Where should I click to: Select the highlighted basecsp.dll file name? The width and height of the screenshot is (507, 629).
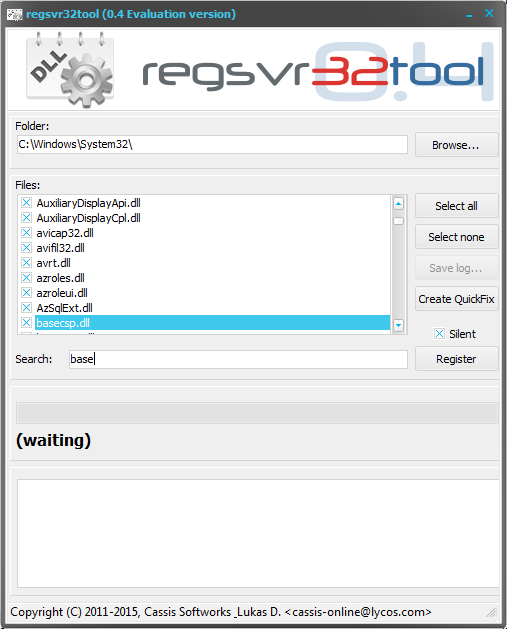pyautogui.click(x=63, y=323)
